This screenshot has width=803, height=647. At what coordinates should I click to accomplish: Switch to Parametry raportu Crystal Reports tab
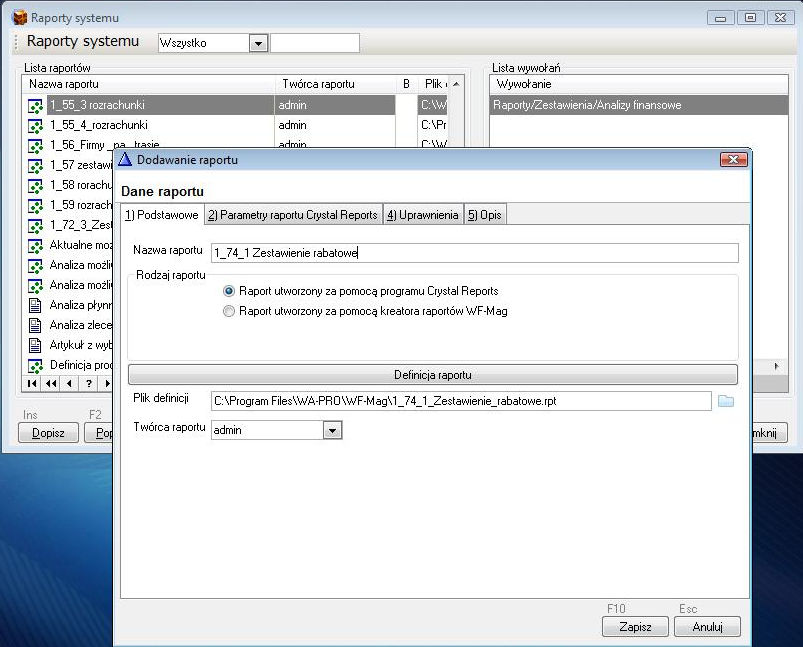pos(293,215)
